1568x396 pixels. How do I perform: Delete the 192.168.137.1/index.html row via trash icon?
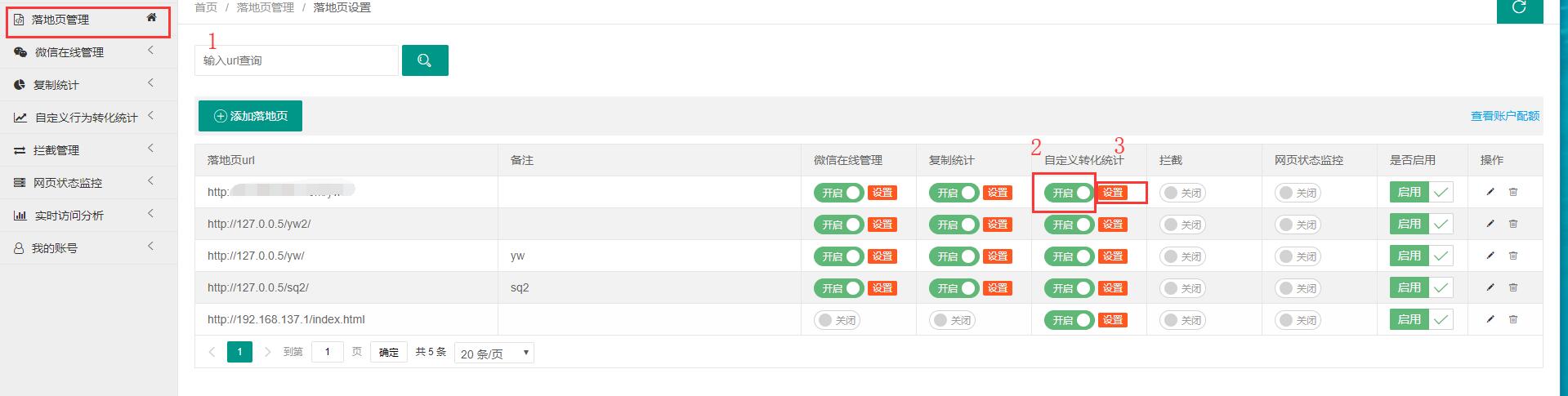(x=1512, y=319)
